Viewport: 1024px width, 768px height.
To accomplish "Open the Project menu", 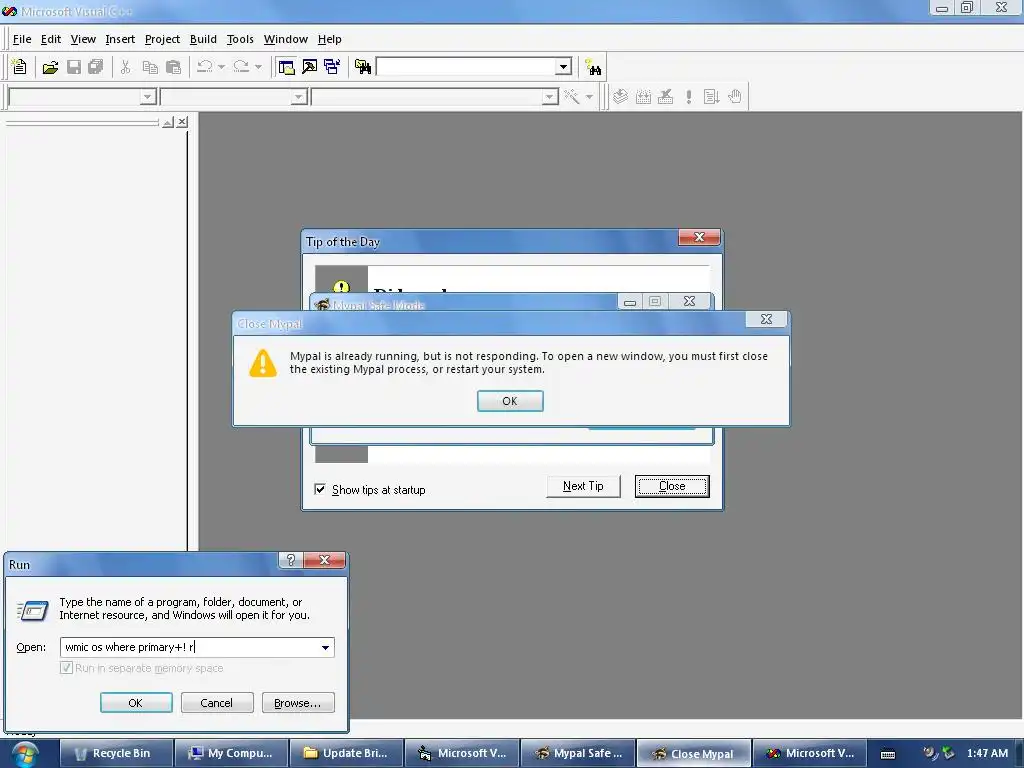I will point(162,39).
